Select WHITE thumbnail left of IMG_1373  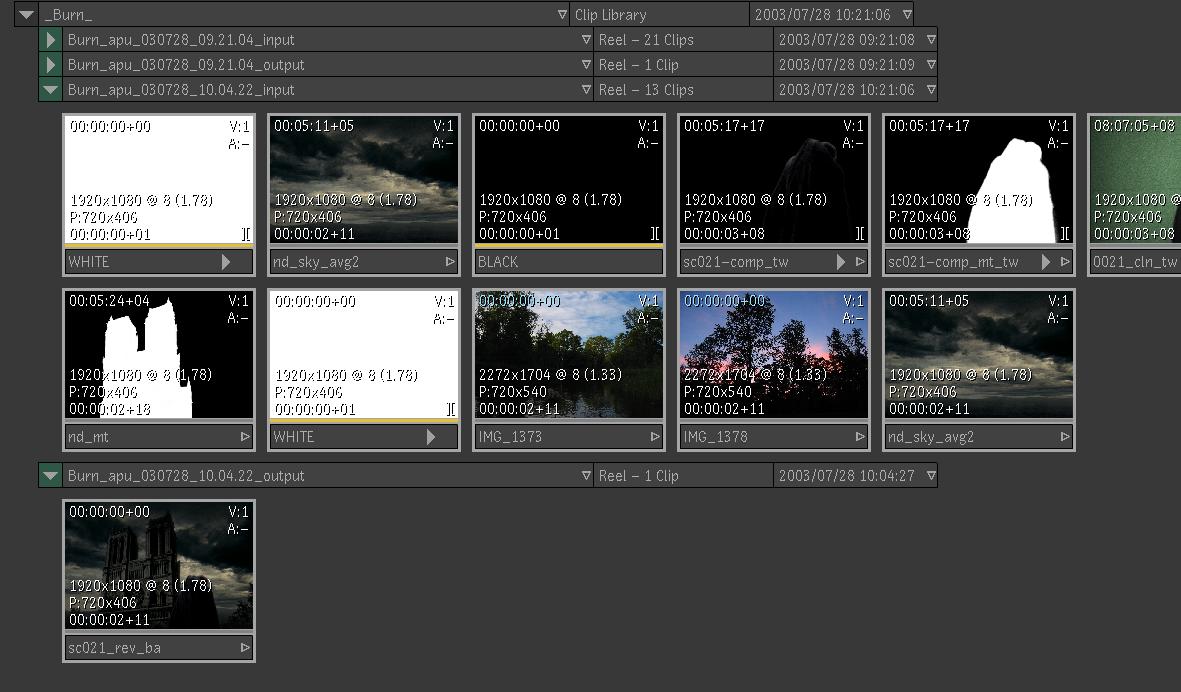[x=364, y=354]
